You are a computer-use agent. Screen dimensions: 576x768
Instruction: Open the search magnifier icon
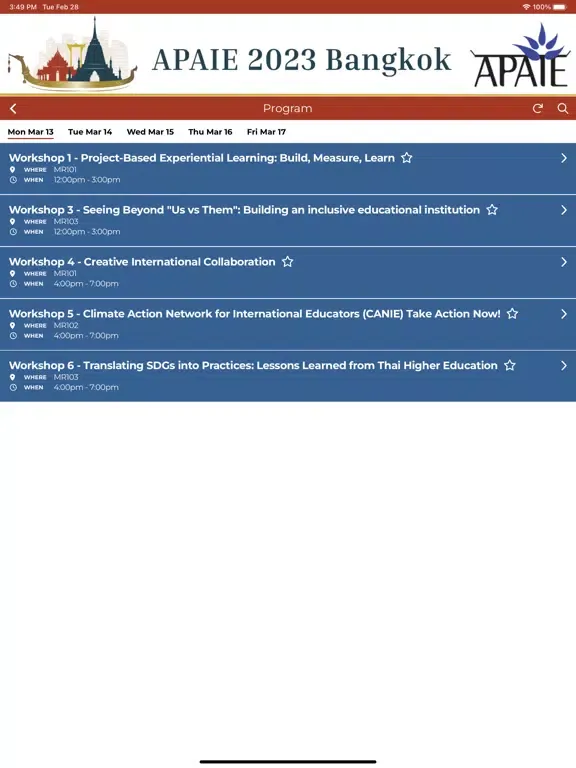(563, 109)
